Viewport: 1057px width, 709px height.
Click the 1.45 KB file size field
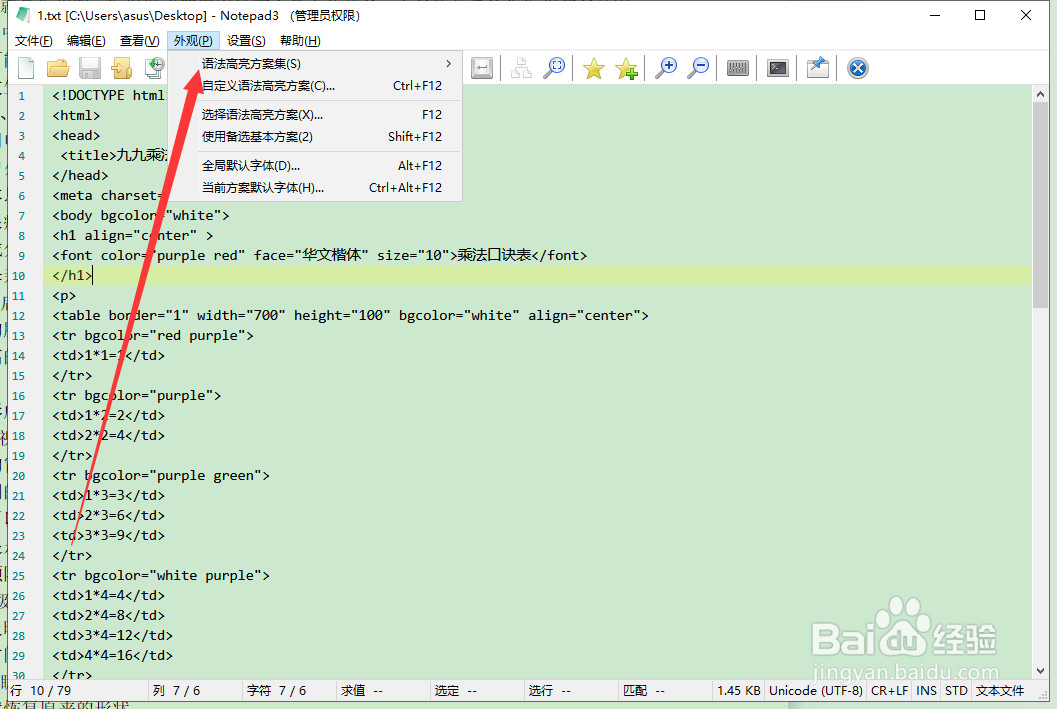tap(739, 691)
